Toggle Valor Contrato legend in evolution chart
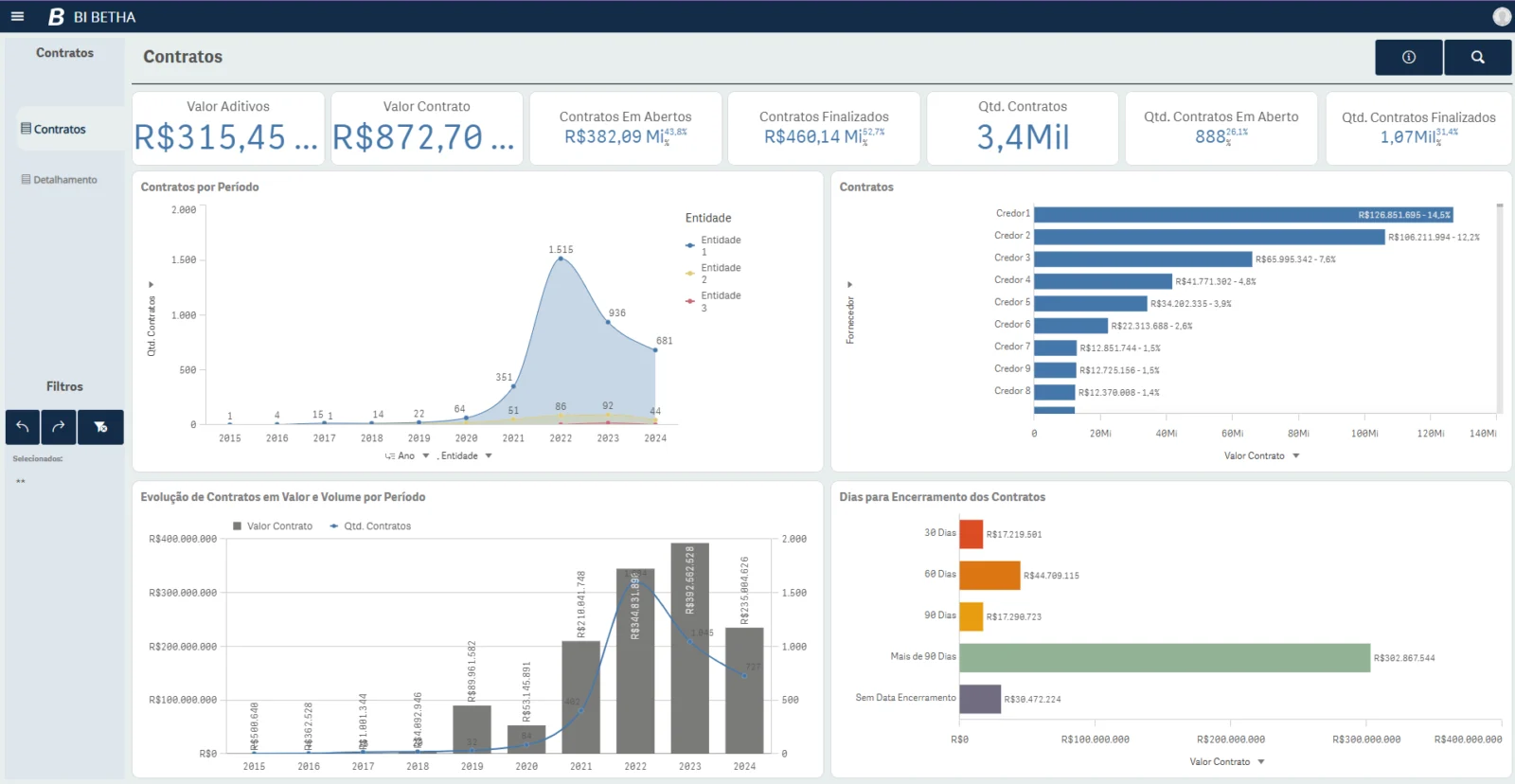The width and height of the screenshot is (1515, 784). click(x=273, y=526)
